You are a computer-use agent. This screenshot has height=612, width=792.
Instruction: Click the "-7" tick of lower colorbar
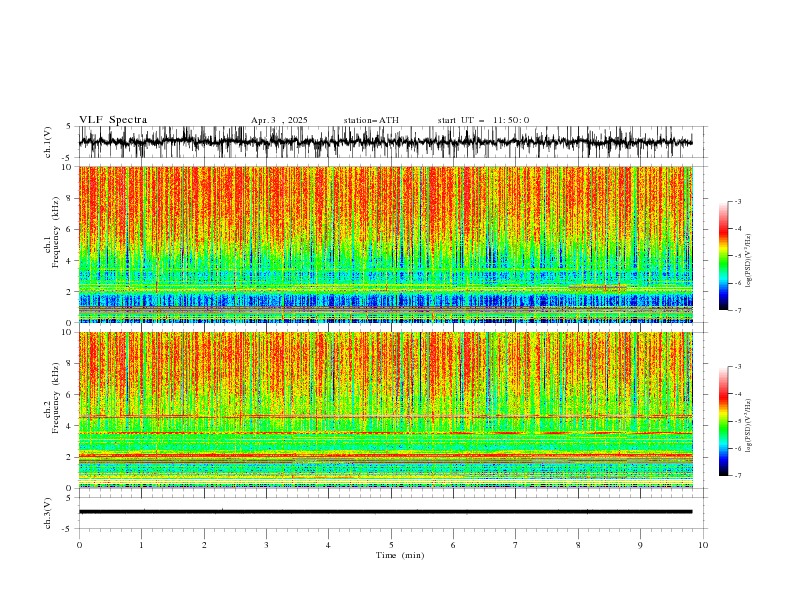pos(737,476)
